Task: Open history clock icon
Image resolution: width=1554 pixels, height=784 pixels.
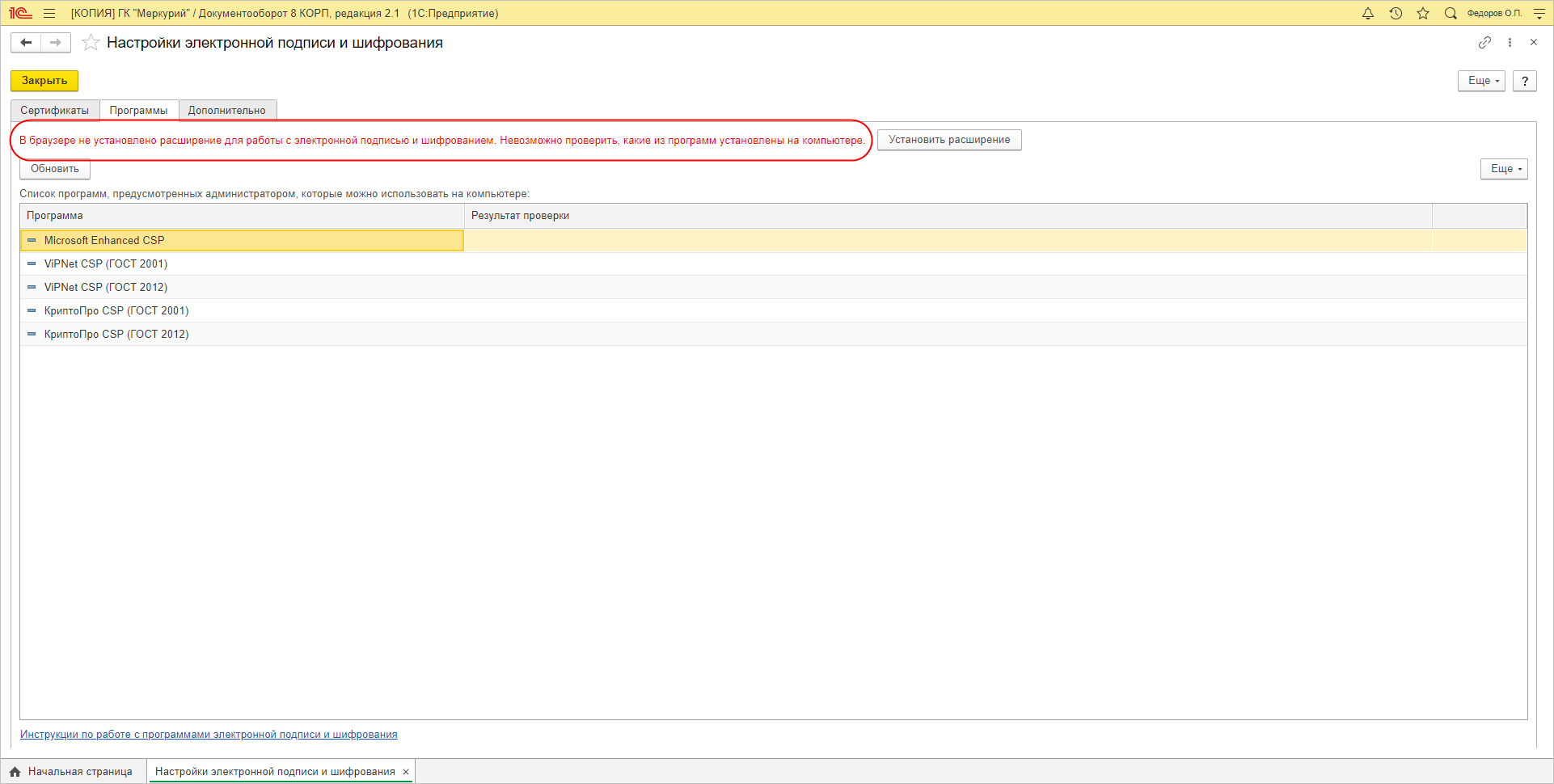Action: pyautogui.click(x=1396, y=13)
